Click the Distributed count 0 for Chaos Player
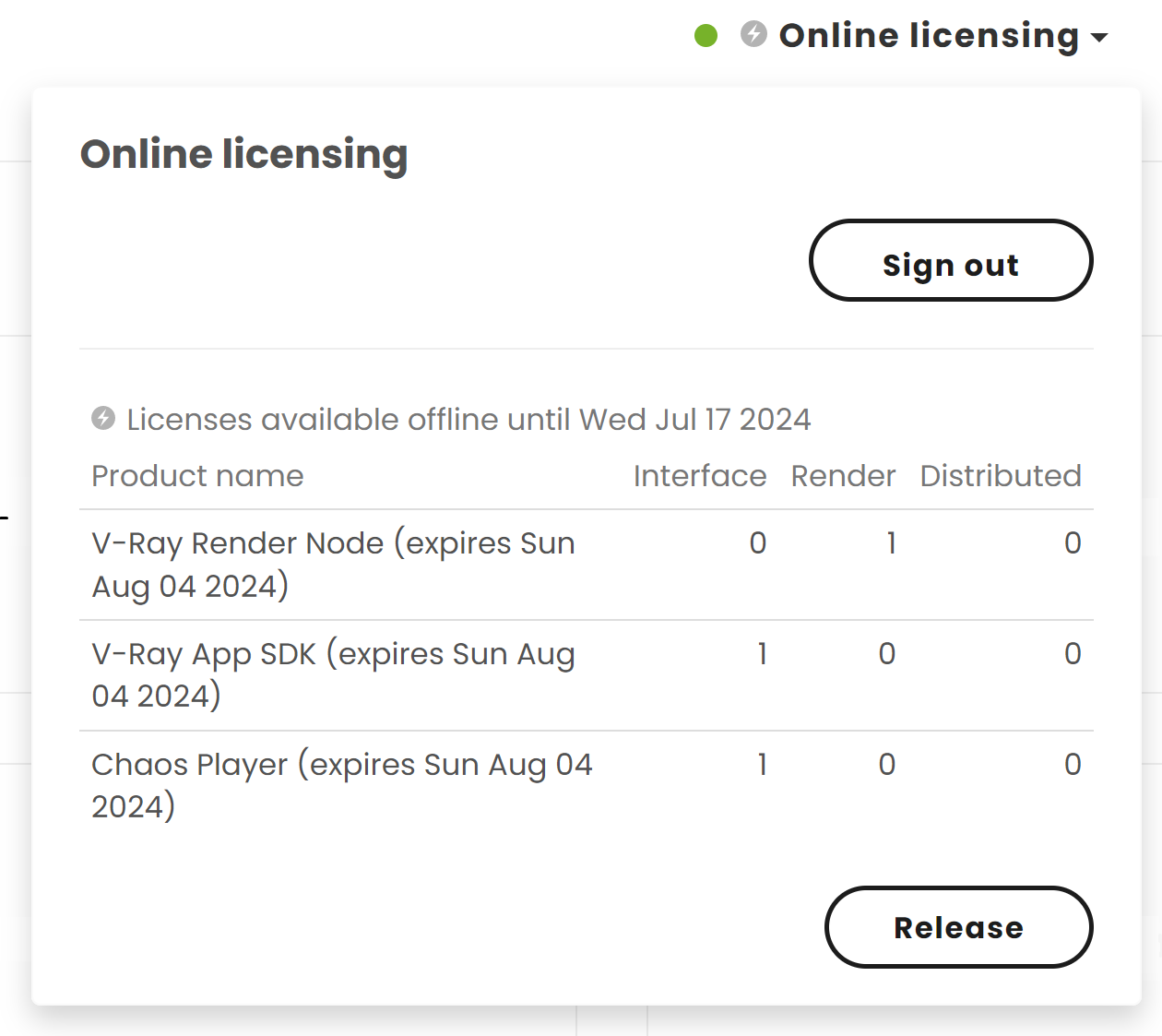The height and width of the screenshot is (1036, 1162). pos(1073,765)
